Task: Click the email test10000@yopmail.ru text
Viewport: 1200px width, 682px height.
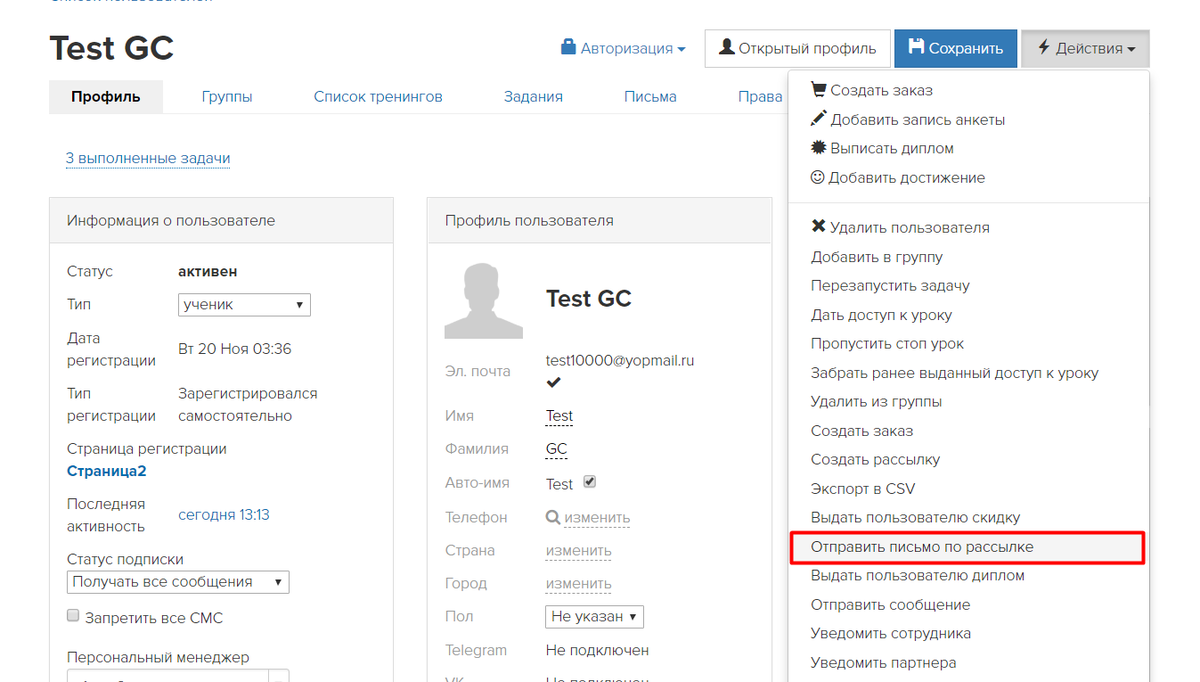Action: point(620,361)
